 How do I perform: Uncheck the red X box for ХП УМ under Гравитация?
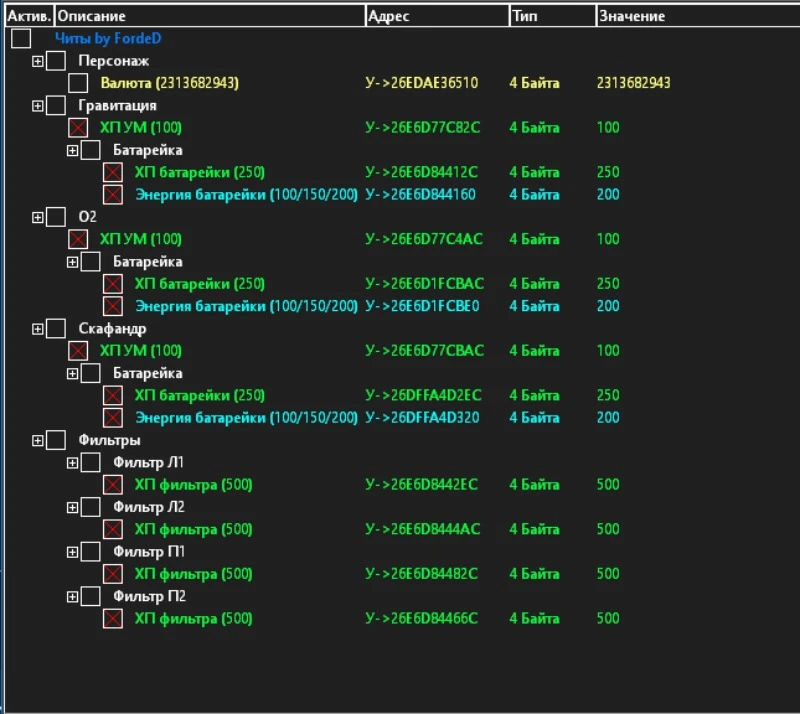[x=78, y=128]
